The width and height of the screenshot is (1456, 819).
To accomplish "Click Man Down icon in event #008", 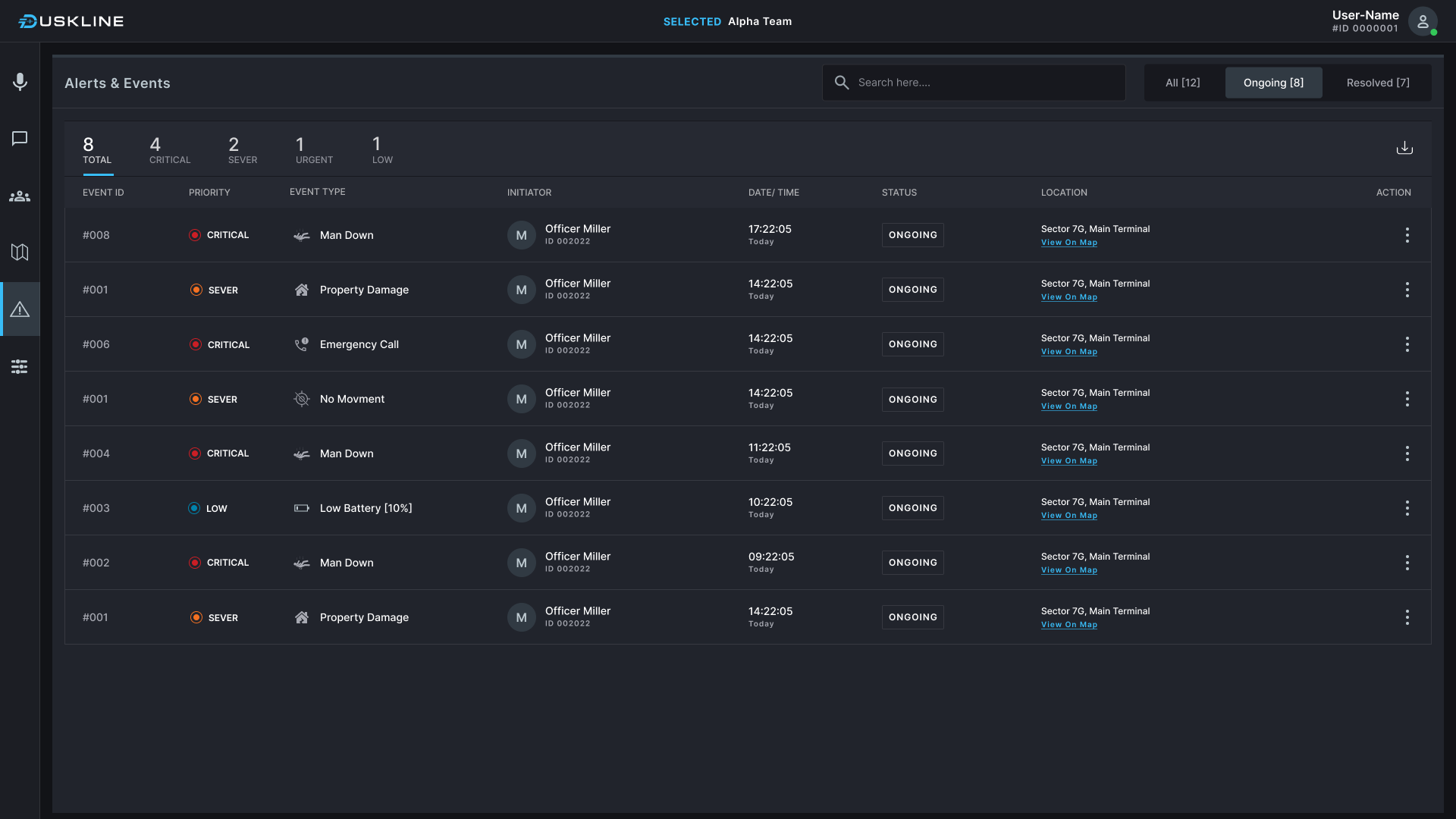I will tap(302, 236).
